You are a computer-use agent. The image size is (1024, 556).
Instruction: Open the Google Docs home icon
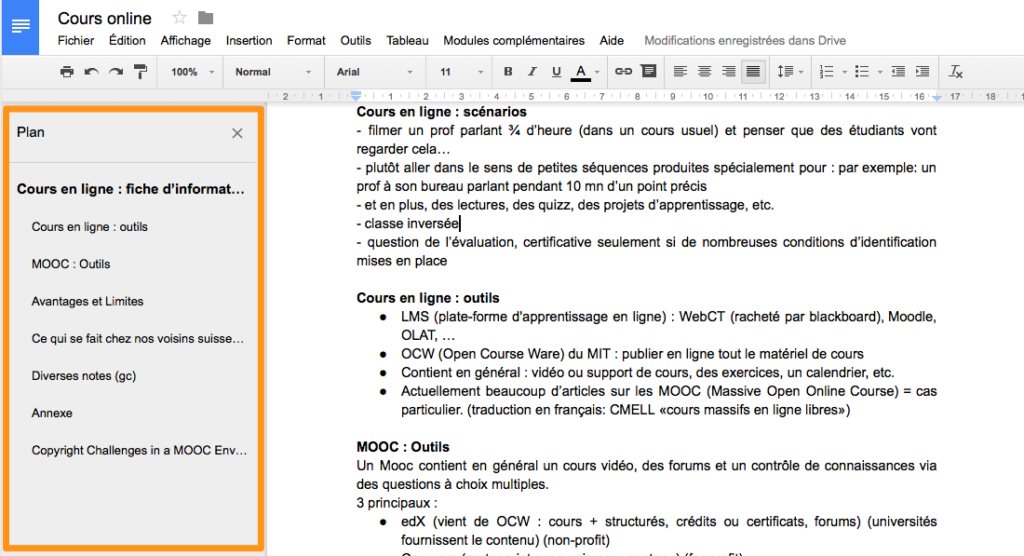click(20, 27)
